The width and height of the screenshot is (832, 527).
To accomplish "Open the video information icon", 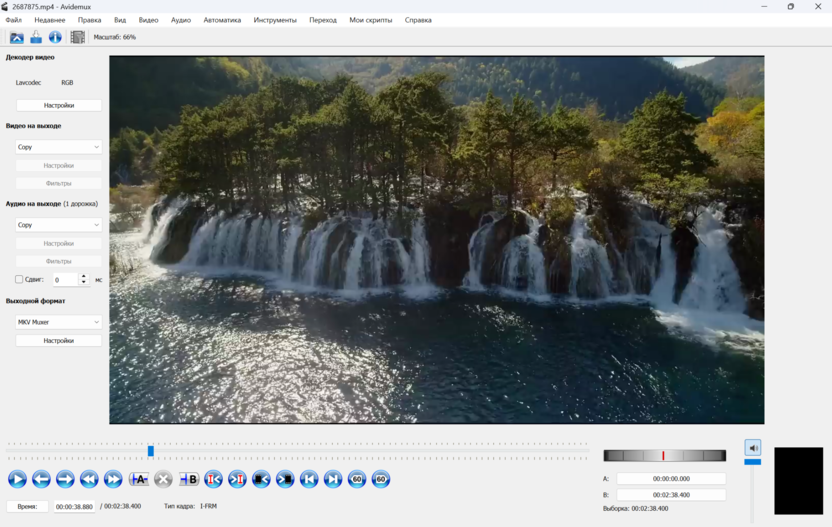I will tap(55, 37).
